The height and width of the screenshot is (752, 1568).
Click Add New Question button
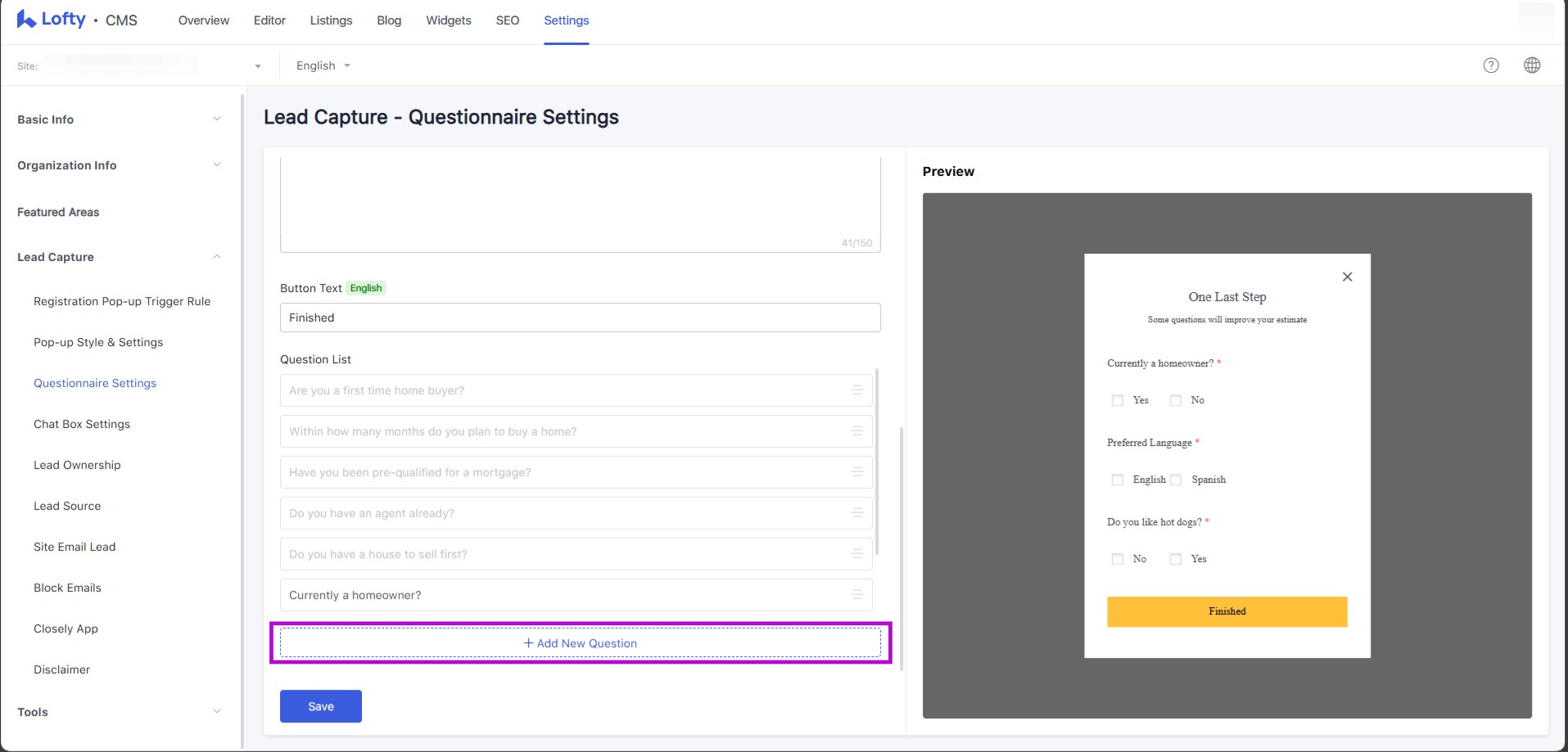coord(580,643)
